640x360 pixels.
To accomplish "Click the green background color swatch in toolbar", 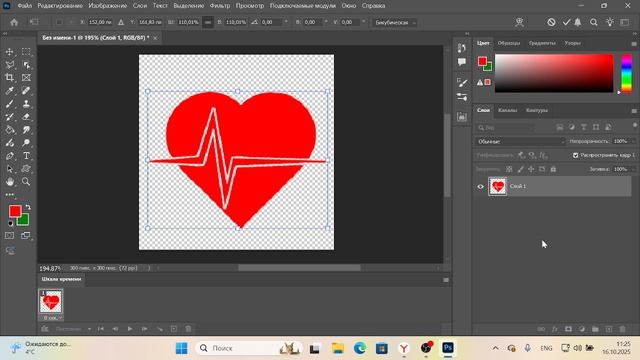I will [x=24, y=221].
